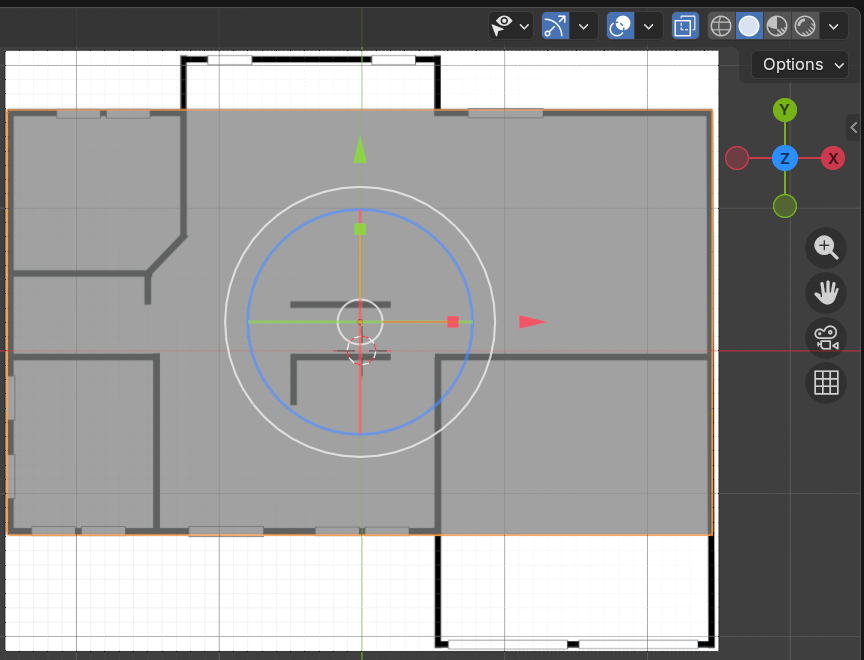864x660 pixels.
Task: Click the negative Y axis gizmo circle
Action: click(x=785, y=206)
